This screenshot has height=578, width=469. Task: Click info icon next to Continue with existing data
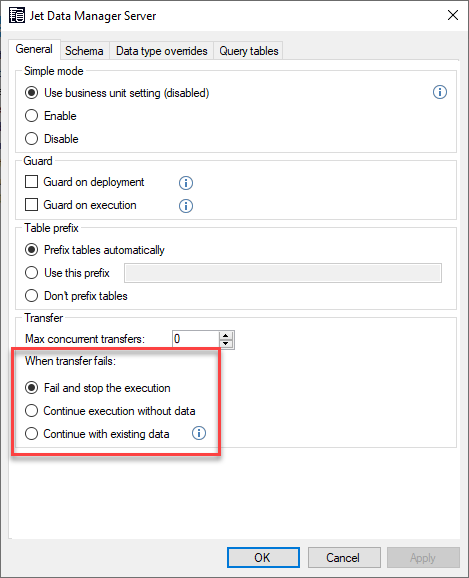pyautogui.click(x=199, y=433)
